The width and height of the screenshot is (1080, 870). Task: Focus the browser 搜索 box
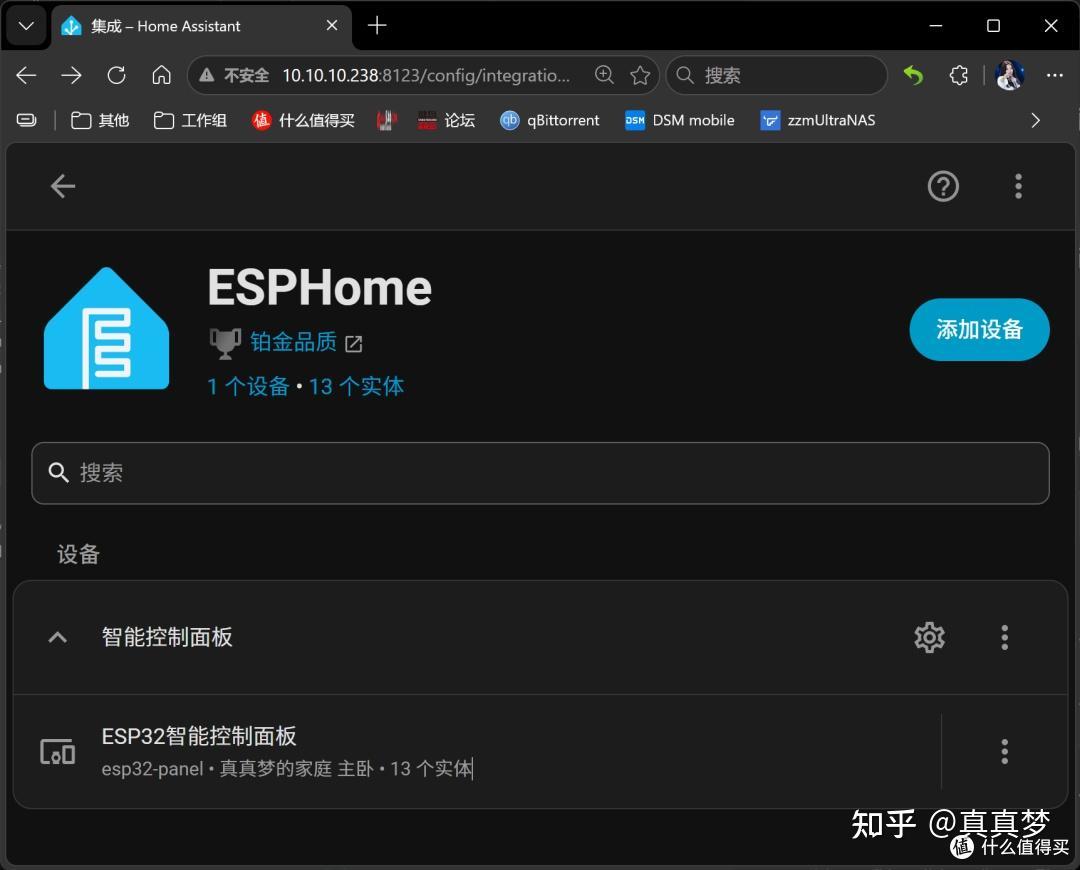(776, 75)
